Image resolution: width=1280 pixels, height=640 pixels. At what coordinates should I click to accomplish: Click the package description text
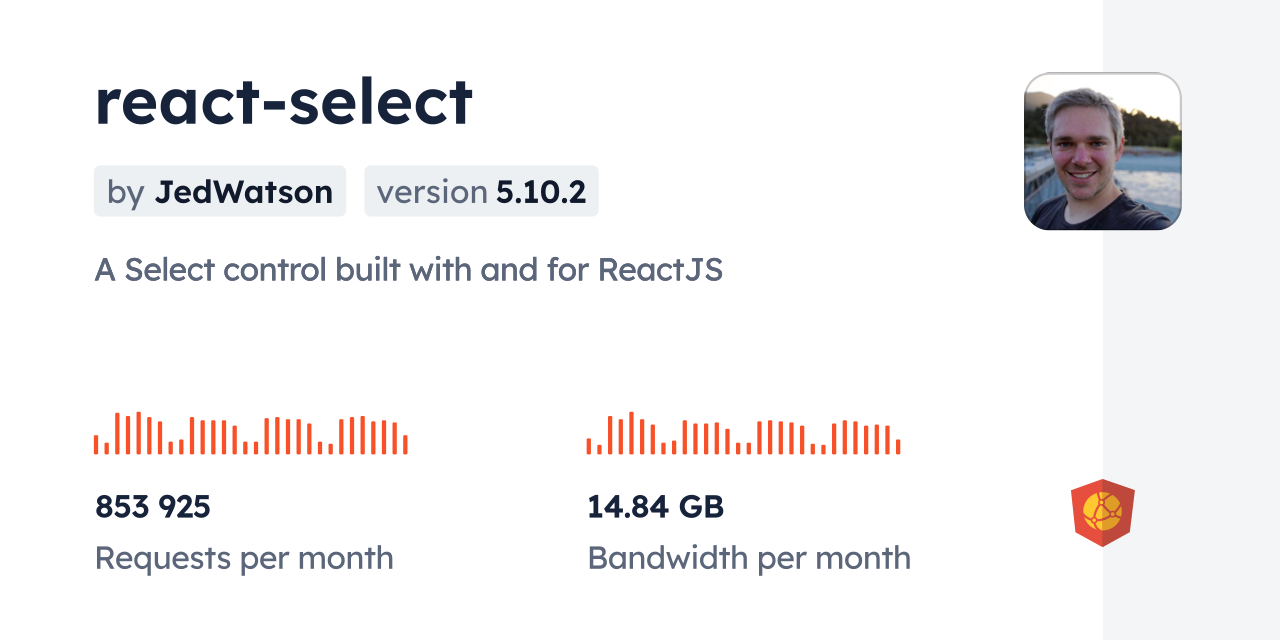click(408, 270)
